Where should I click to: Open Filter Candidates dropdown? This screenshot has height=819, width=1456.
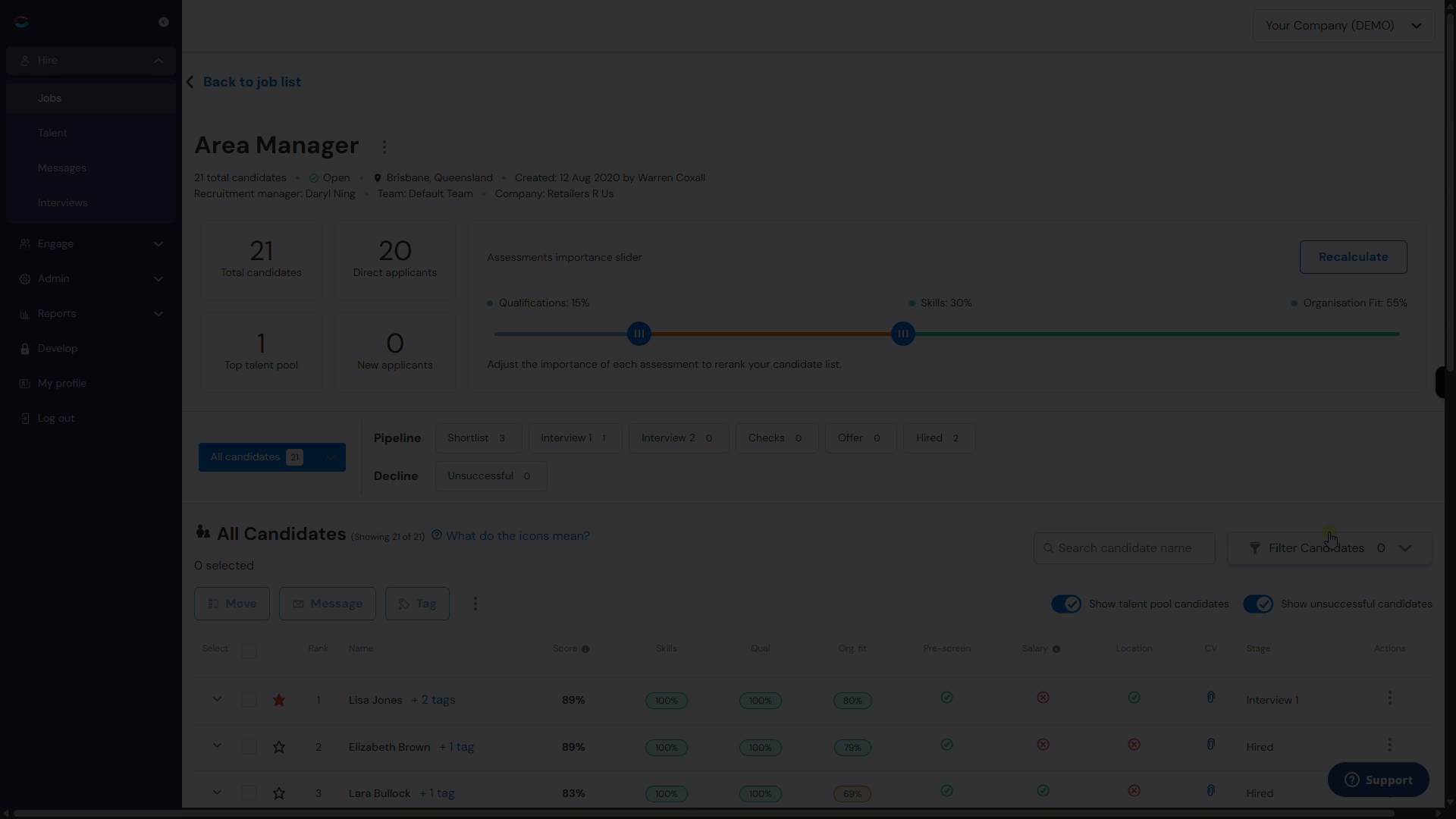[x=1330, y=548]
